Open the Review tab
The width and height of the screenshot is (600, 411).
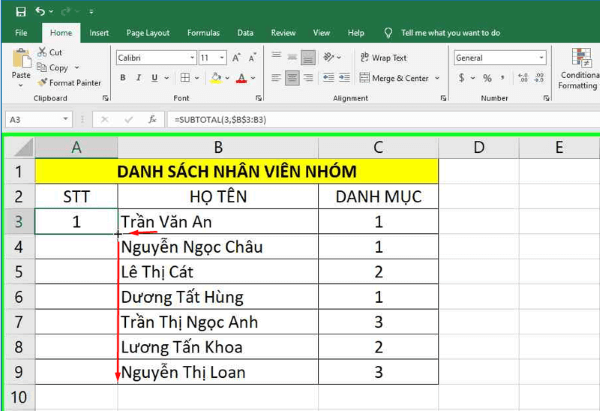point(283,33)
